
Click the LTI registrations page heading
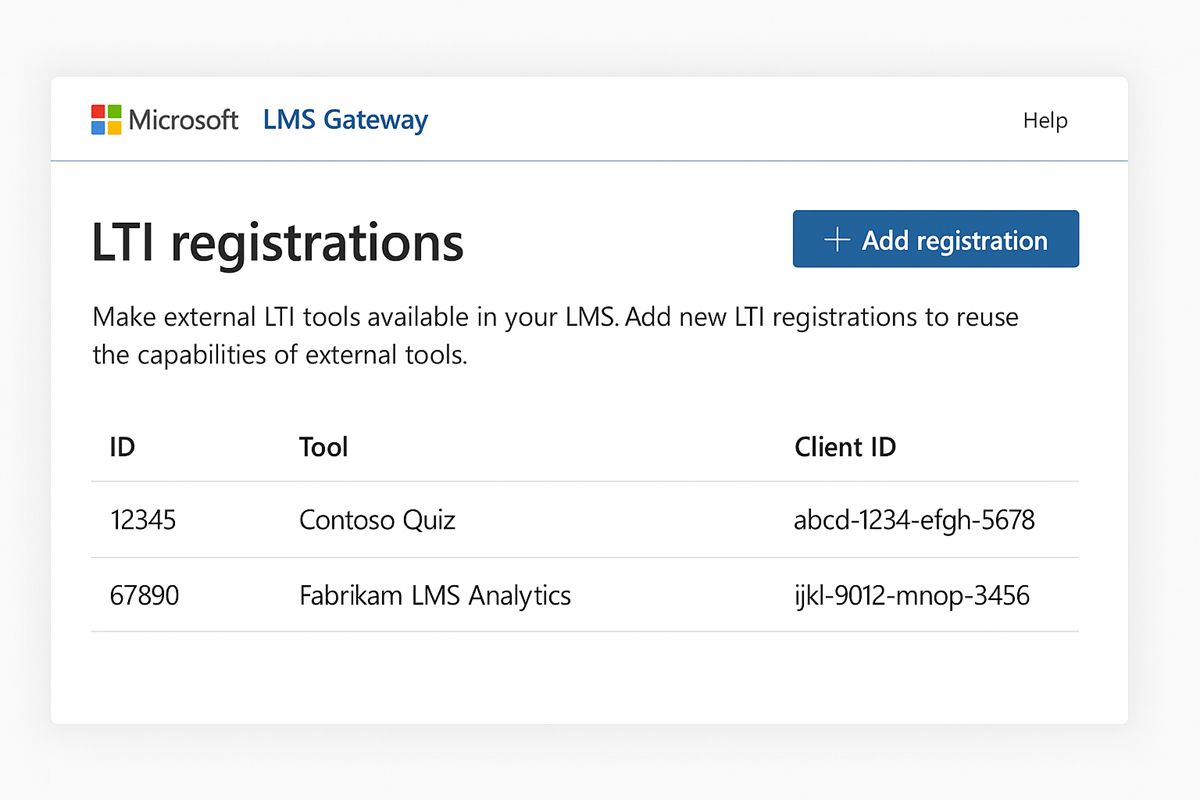click(x=278, y=243)
